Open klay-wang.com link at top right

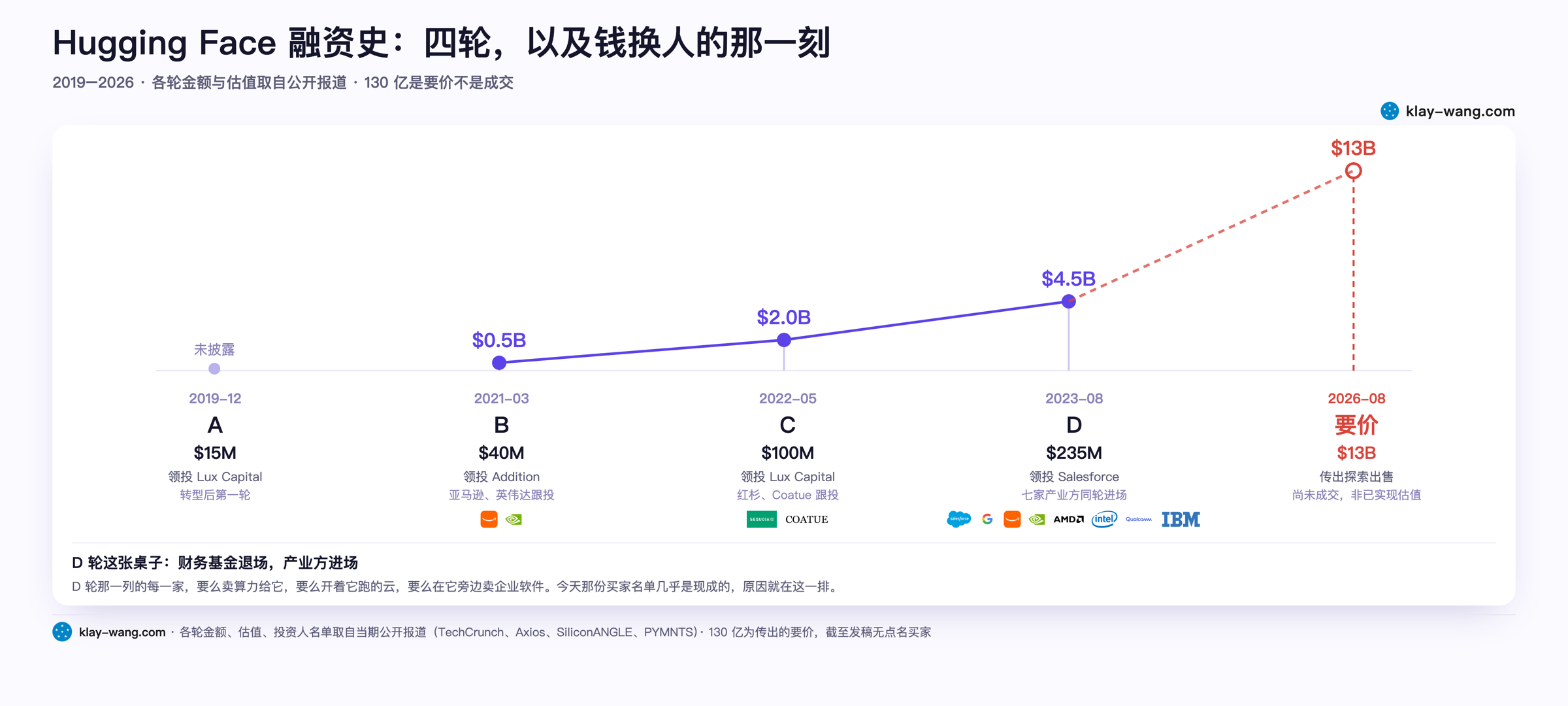pos(1460,111)
